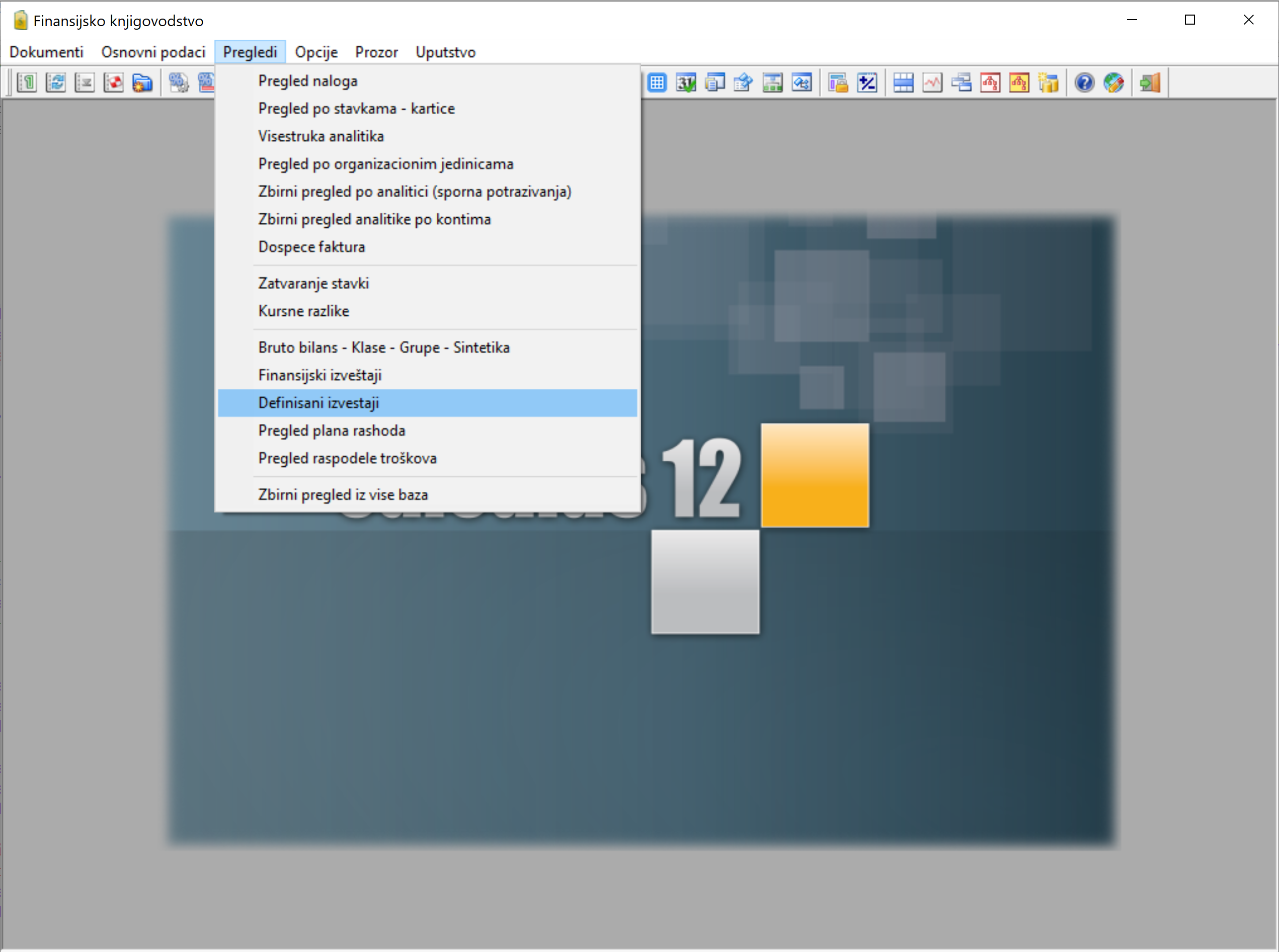Click the globe with pencil icon
This screenshot has height=952, width=1279.
[1113, 83]
